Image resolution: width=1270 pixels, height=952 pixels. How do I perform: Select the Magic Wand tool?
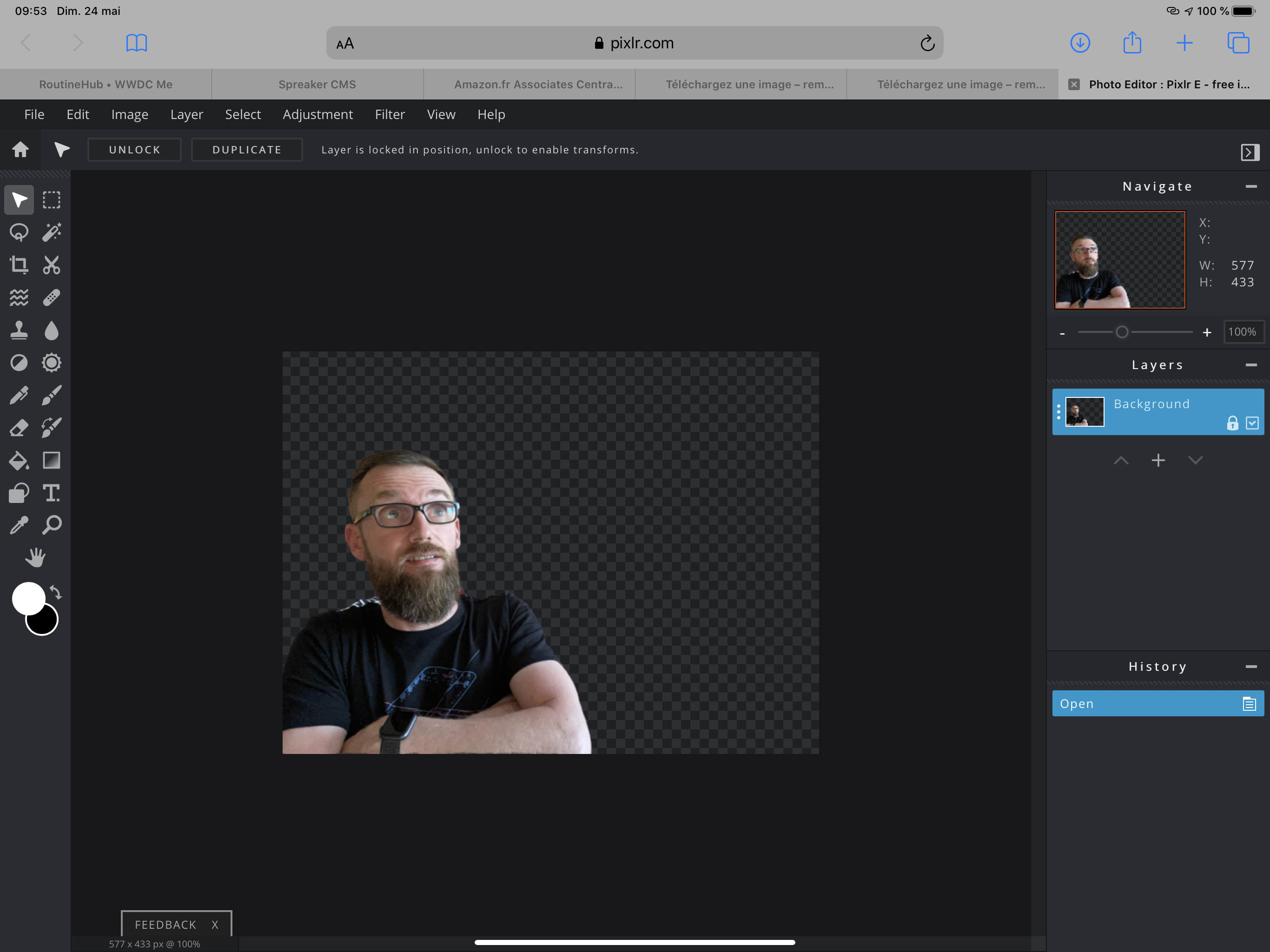pos(52,232)
